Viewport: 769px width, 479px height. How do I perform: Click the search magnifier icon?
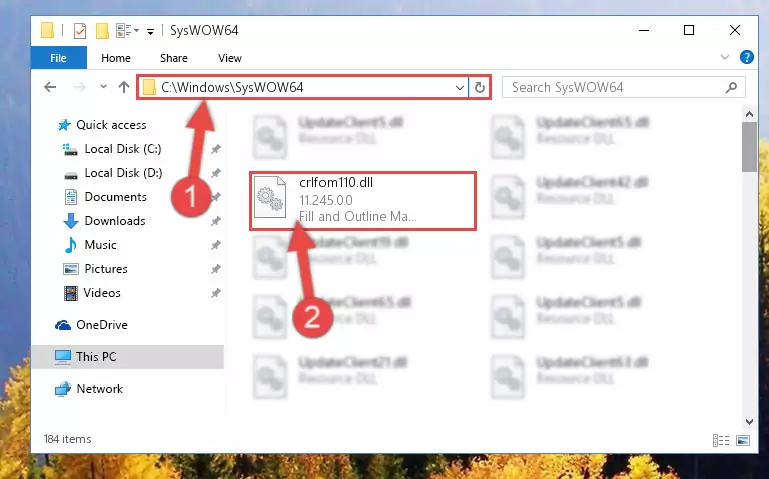[731, 87]
